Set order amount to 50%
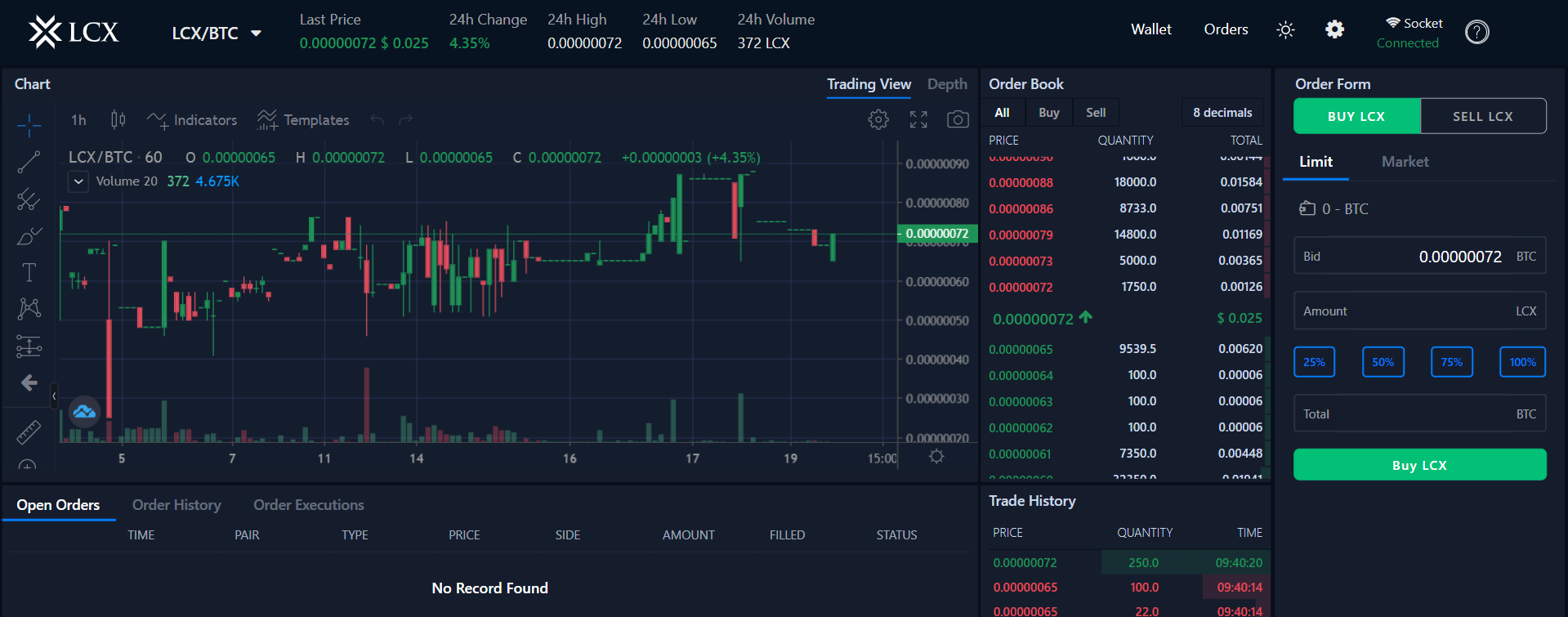This screenshot has width=1568, height=617. point(1383,362)
